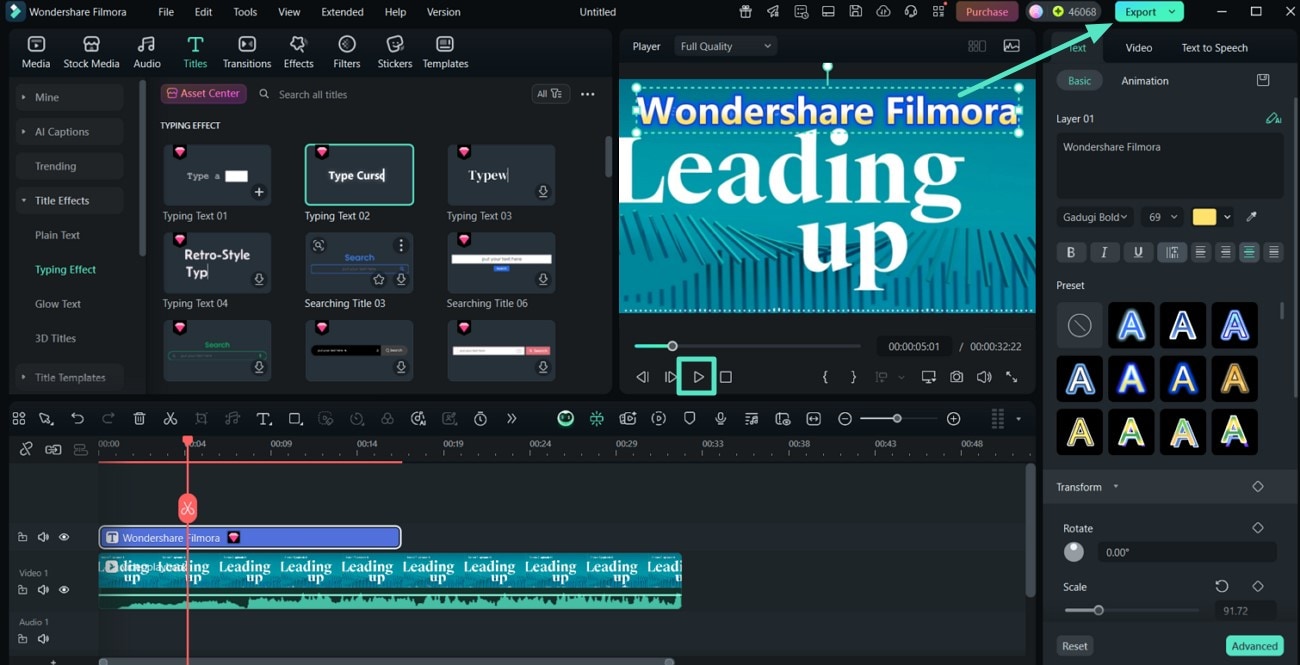Image resolution: width=1300 pixels, height=665 pixels.
Task: Click the Split scissors icon in timeline toolbar
Action: point(170,419)
